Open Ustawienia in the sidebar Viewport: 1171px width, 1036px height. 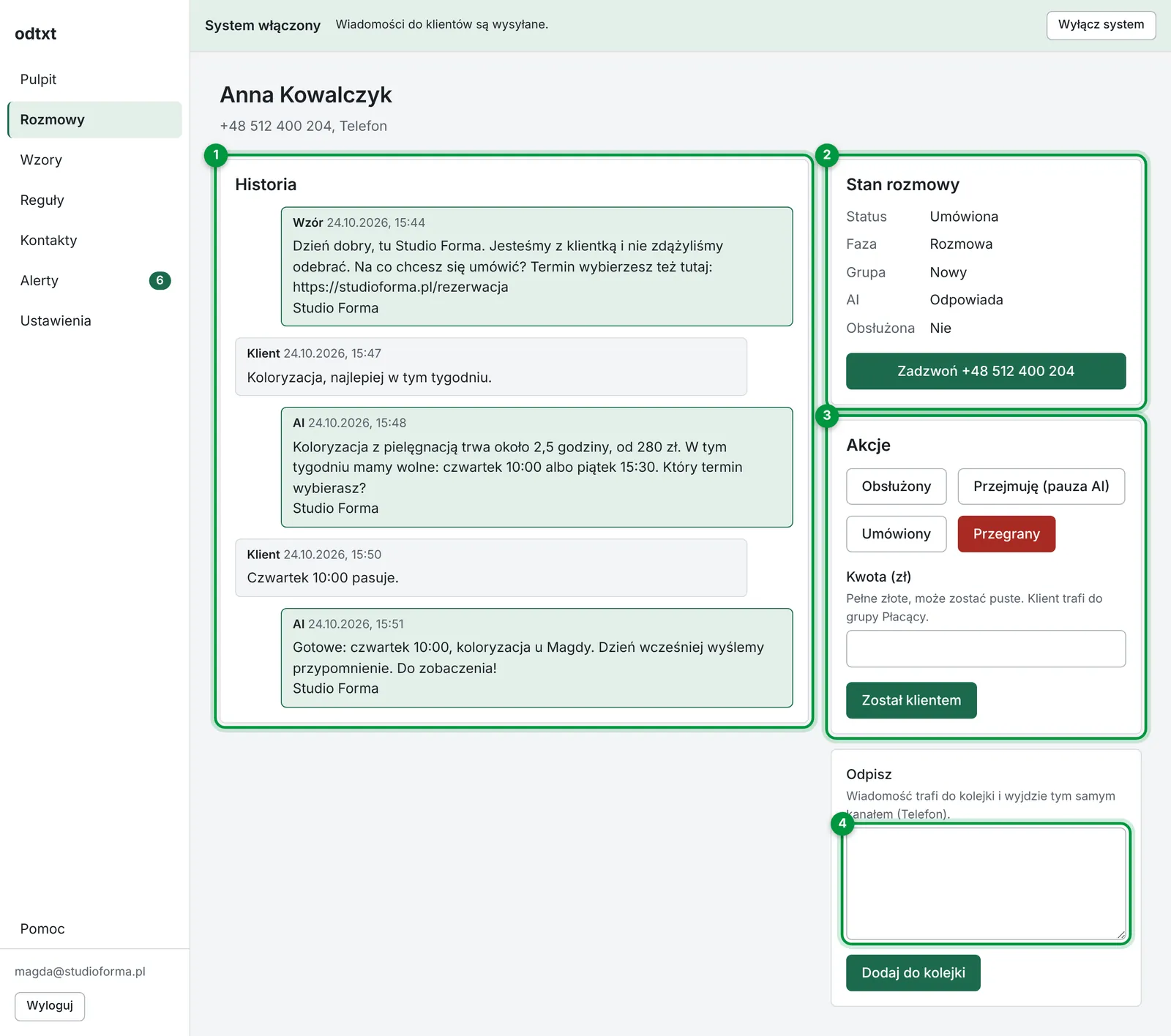(x=94, y=320)
